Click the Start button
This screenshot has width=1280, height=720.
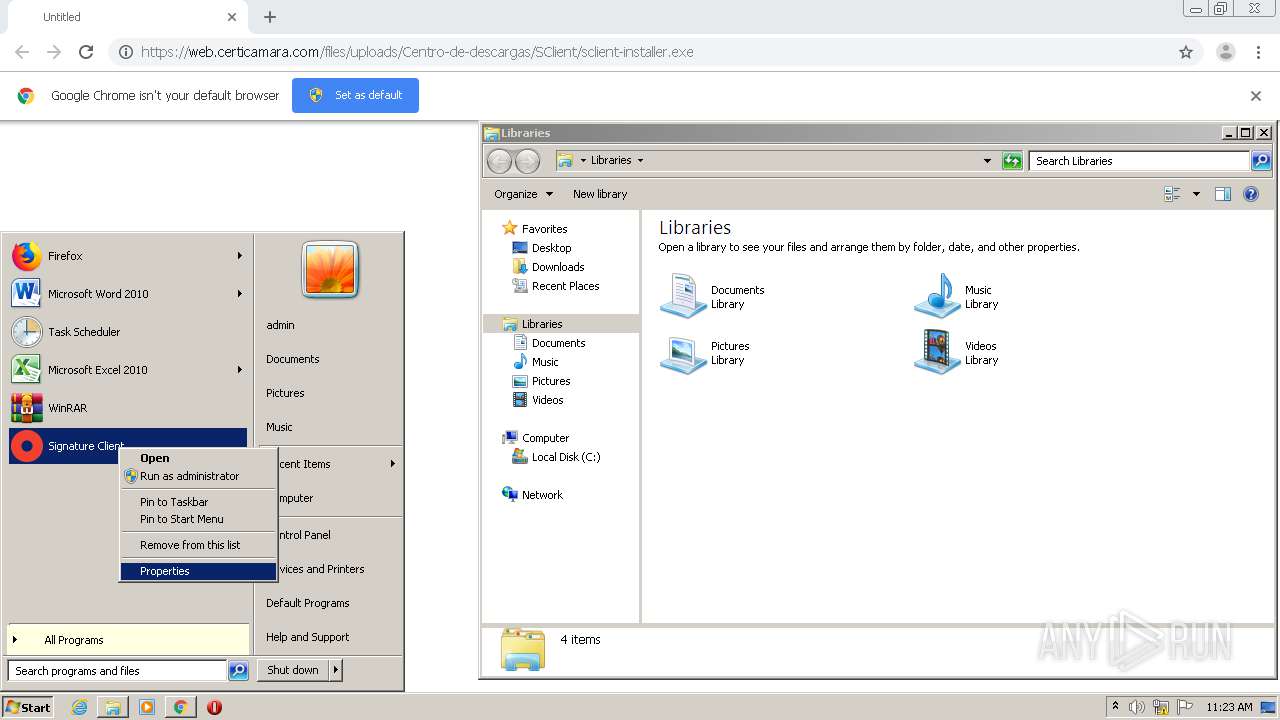(x=28, y=707)
